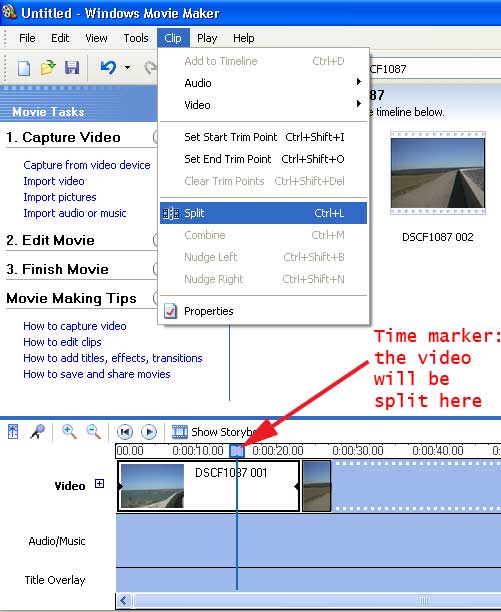
Task: Click the Audio/Music track label
Action: pyautogui.click(x=57, y=541)
